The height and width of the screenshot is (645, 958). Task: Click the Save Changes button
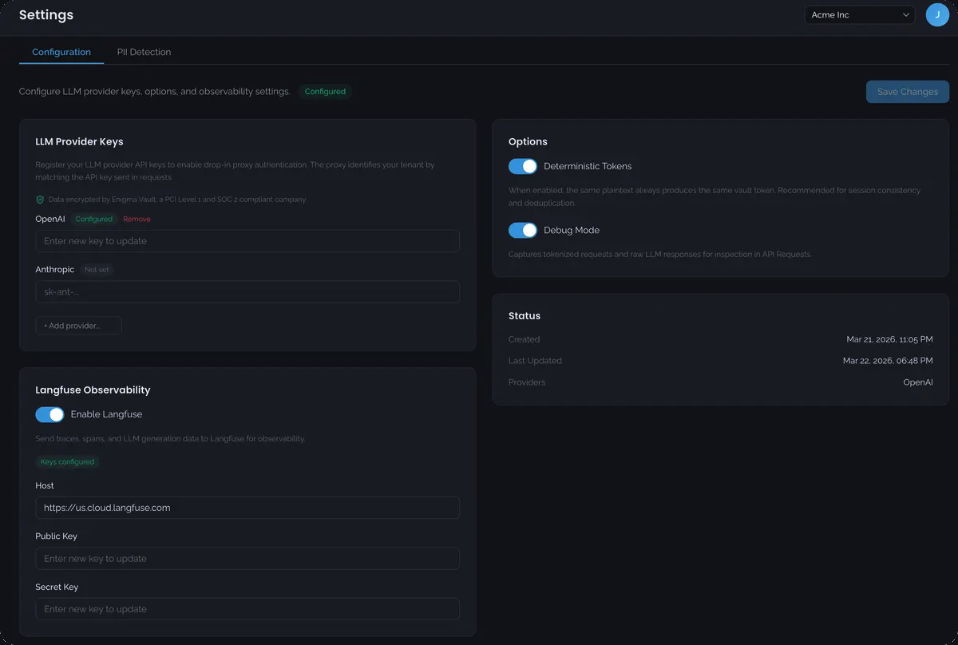pos(907,92)
